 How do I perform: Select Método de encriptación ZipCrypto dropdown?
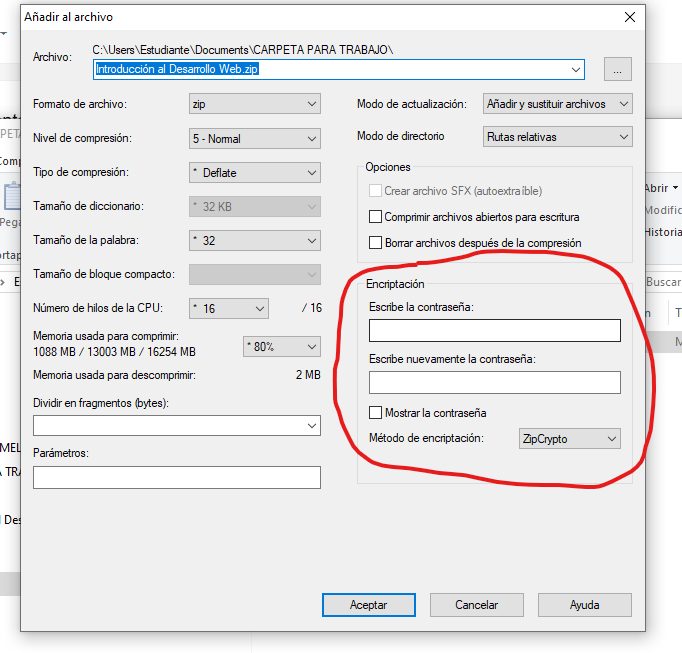569,439
